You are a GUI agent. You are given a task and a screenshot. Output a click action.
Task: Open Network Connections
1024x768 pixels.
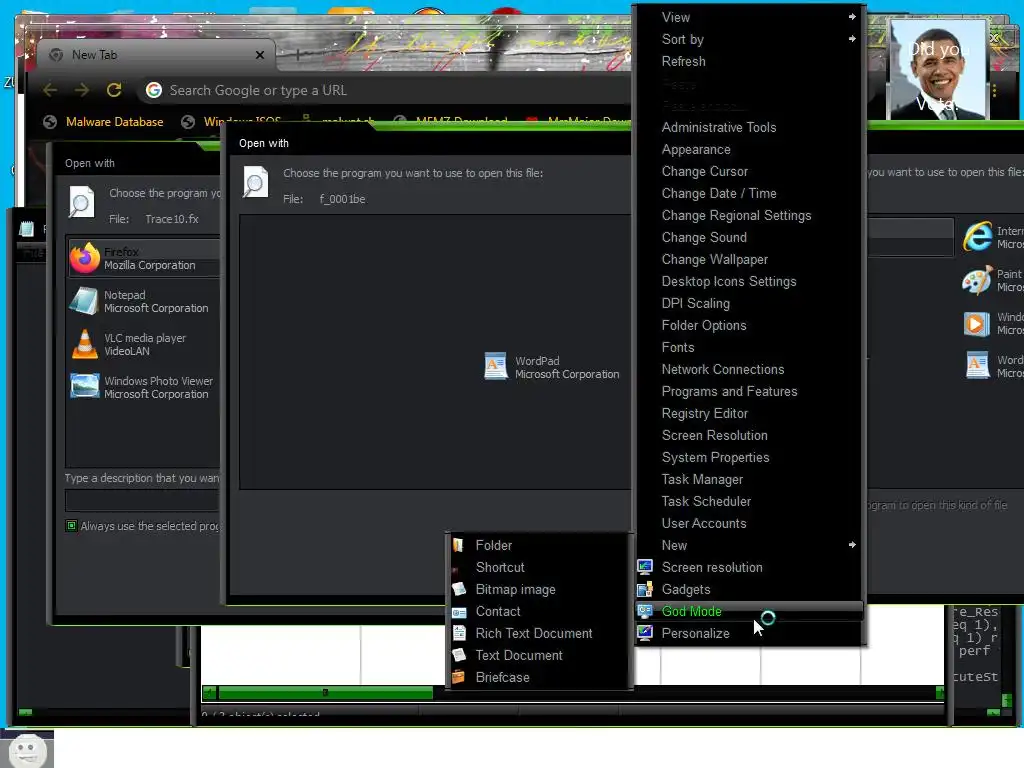click(749, 369)
